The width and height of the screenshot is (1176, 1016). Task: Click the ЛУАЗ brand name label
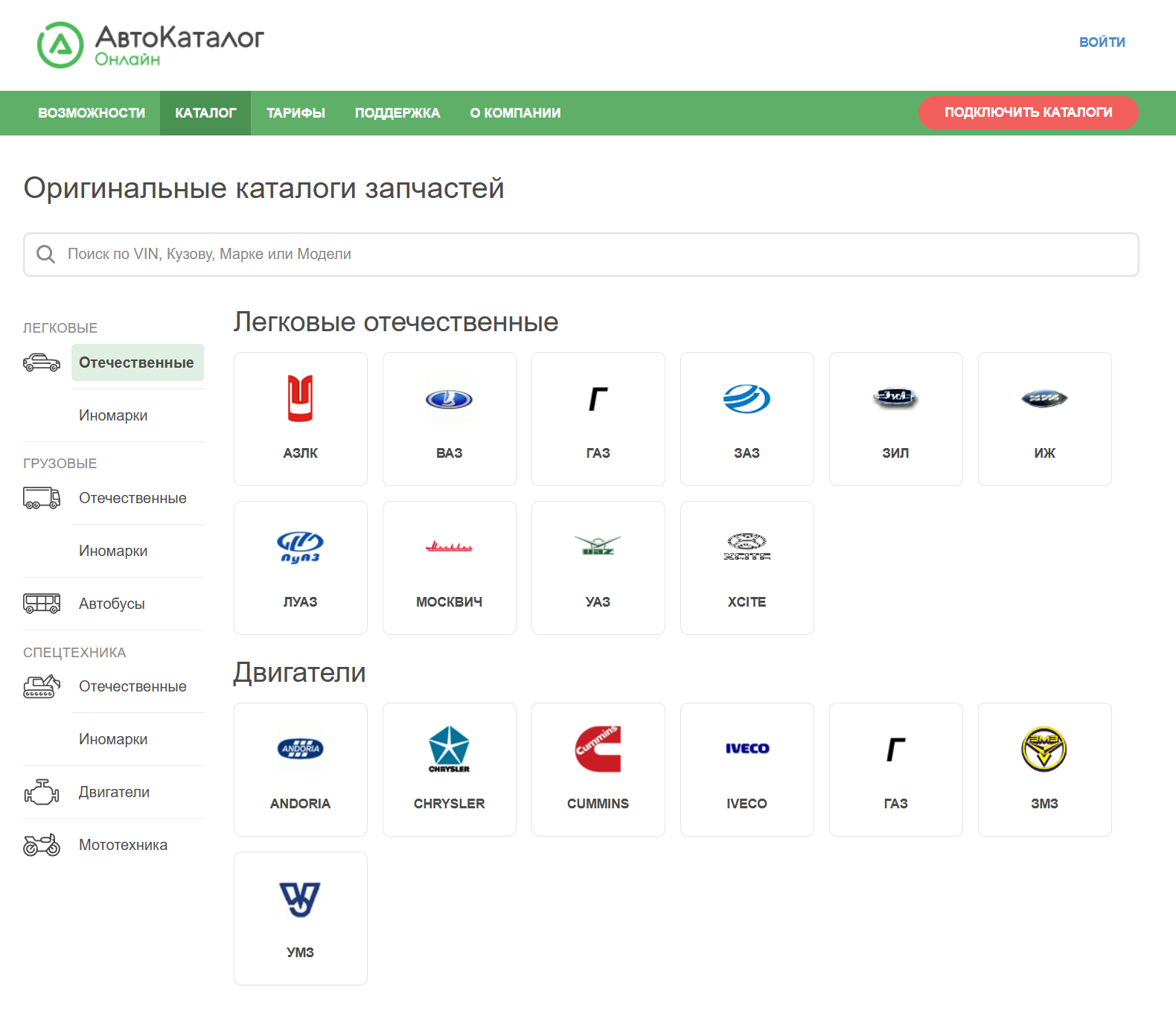[301, 602]
